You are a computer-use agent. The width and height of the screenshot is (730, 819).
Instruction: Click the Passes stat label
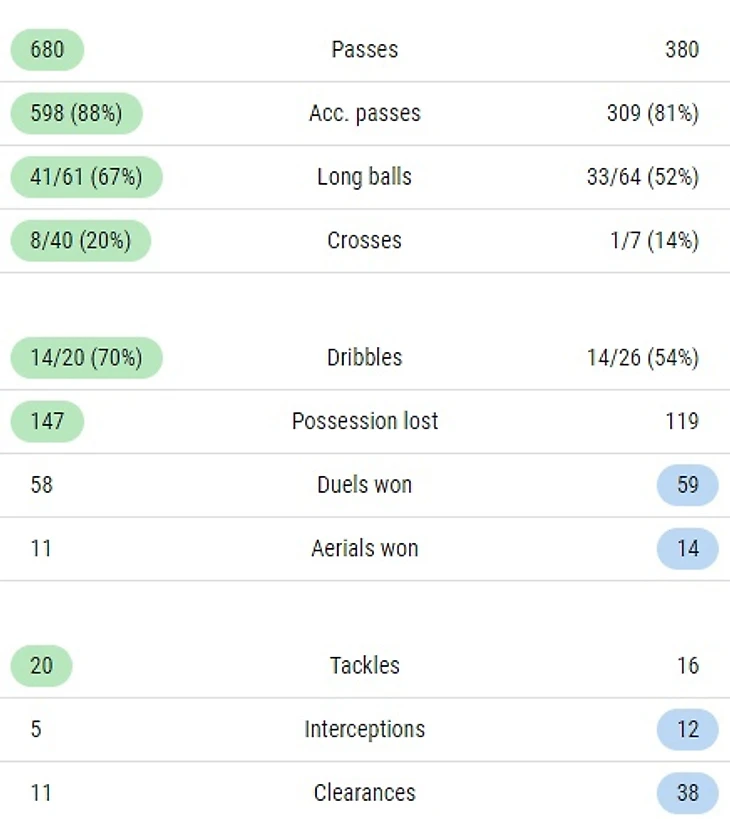tap(364, 49)
